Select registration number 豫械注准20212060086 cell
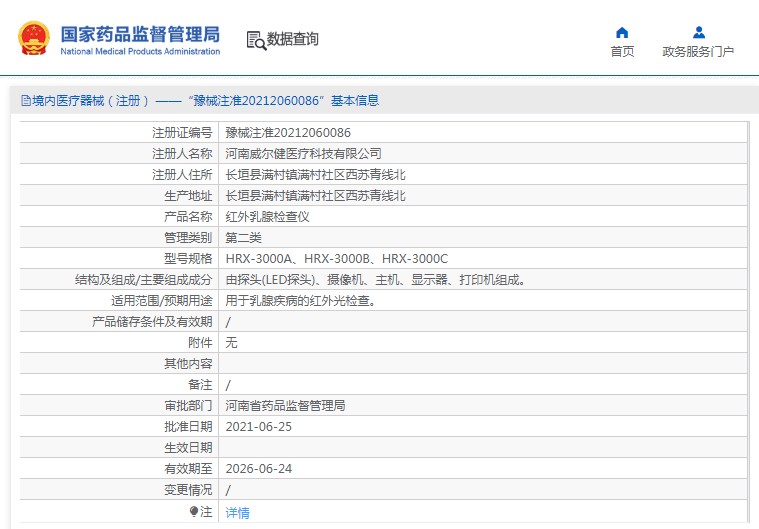Screen dimensions: 759x529 (288, 133)
